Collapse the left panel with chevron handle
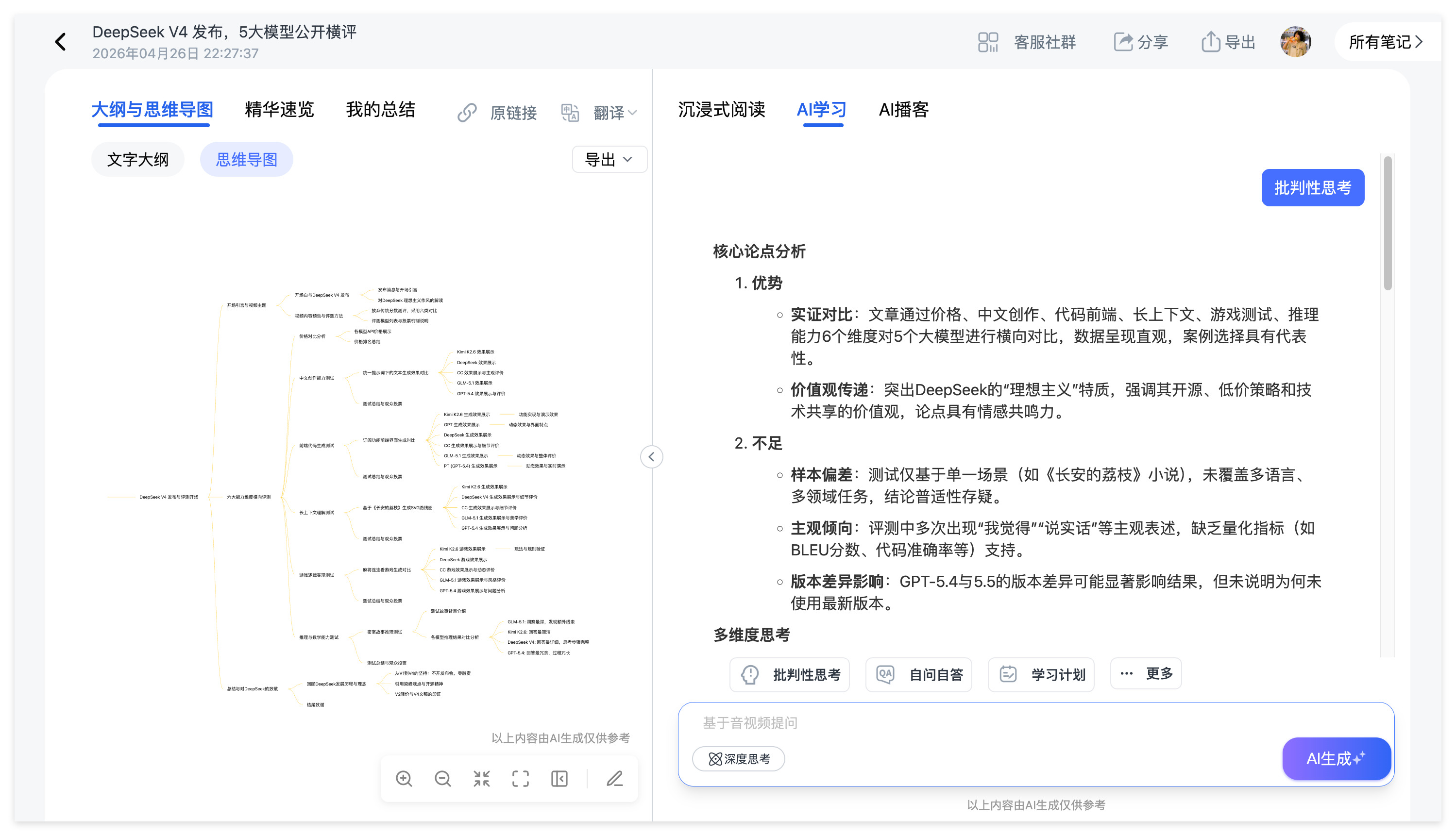Viewport: 1456px width, 836px height. (x=651, y=457)
